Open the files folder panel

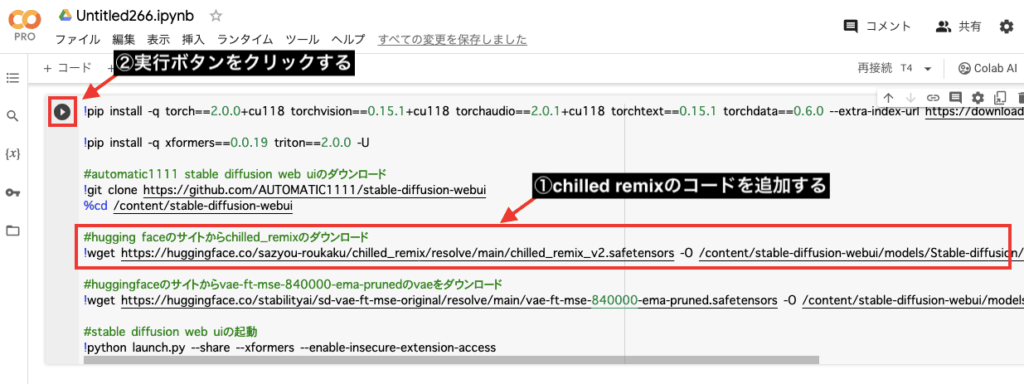(x=12, y=231)
